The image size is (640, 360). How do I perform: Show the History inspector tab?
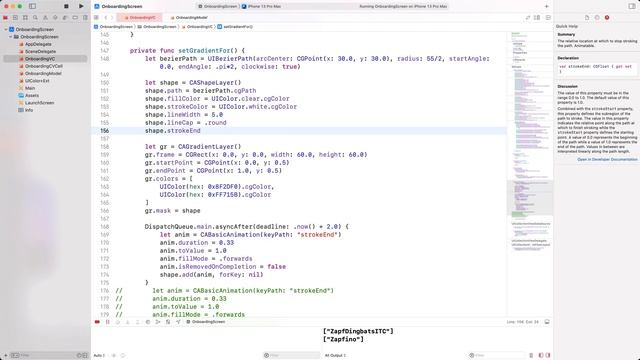click(597, 18)
